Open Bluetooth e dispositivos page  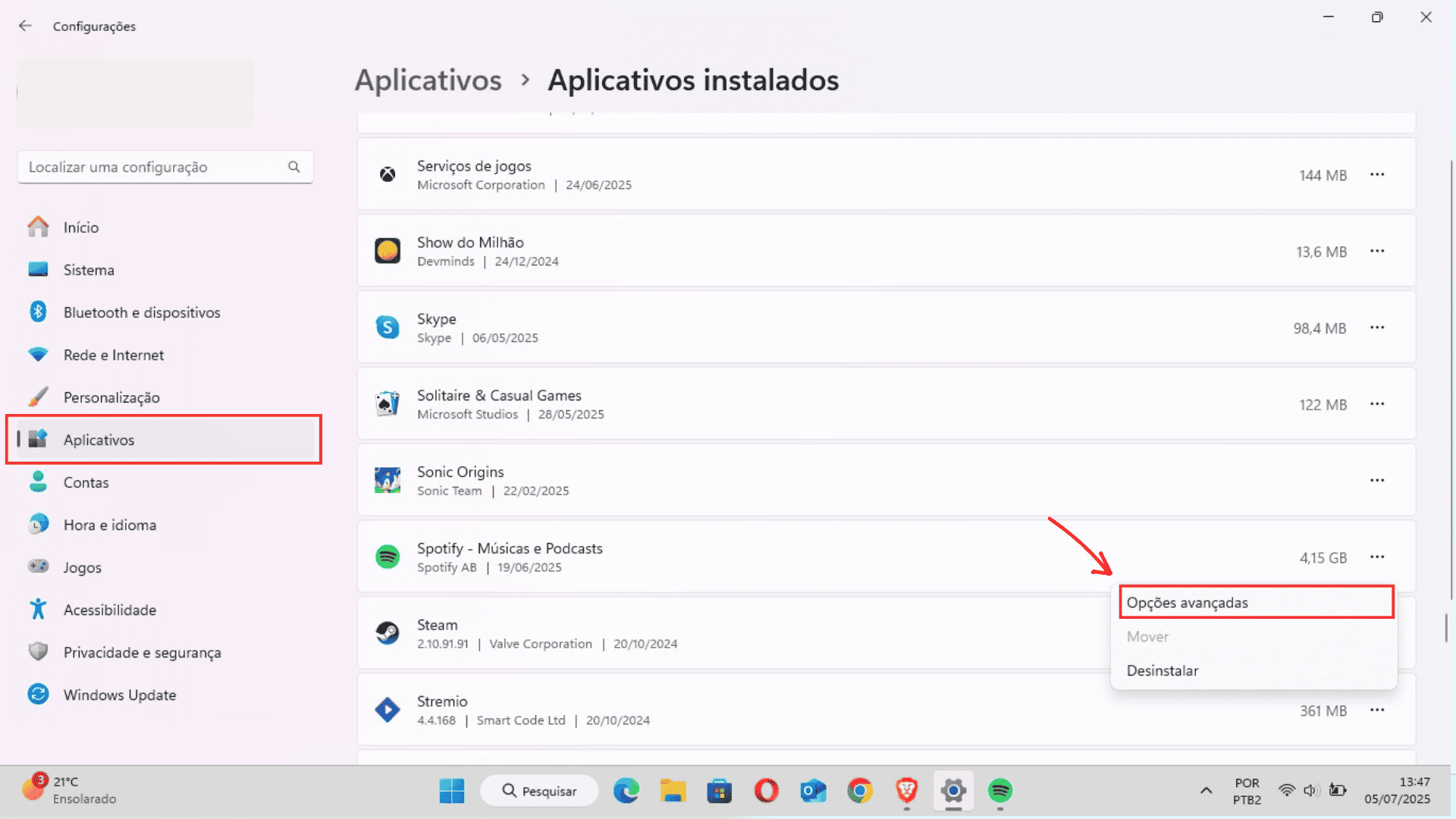pos(165,312)
